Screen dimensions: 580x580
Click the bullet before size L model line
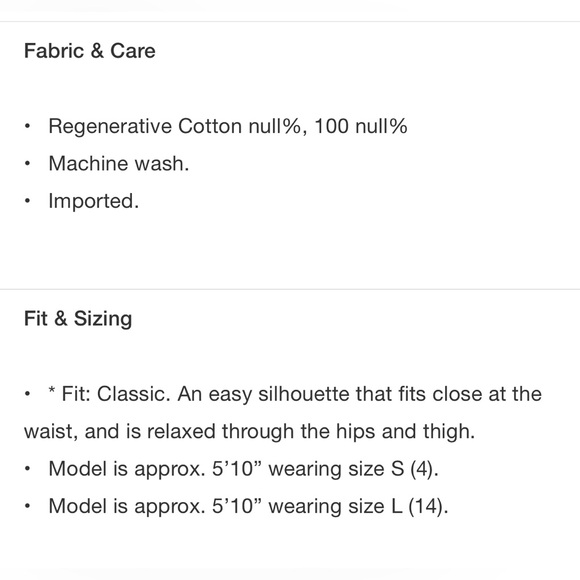click(x=27, y=506)
